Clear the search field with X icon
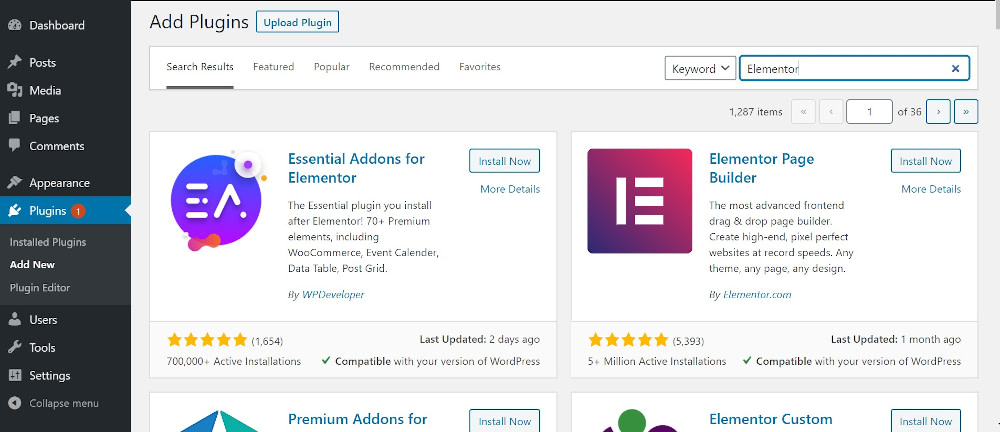 (955, 68)
